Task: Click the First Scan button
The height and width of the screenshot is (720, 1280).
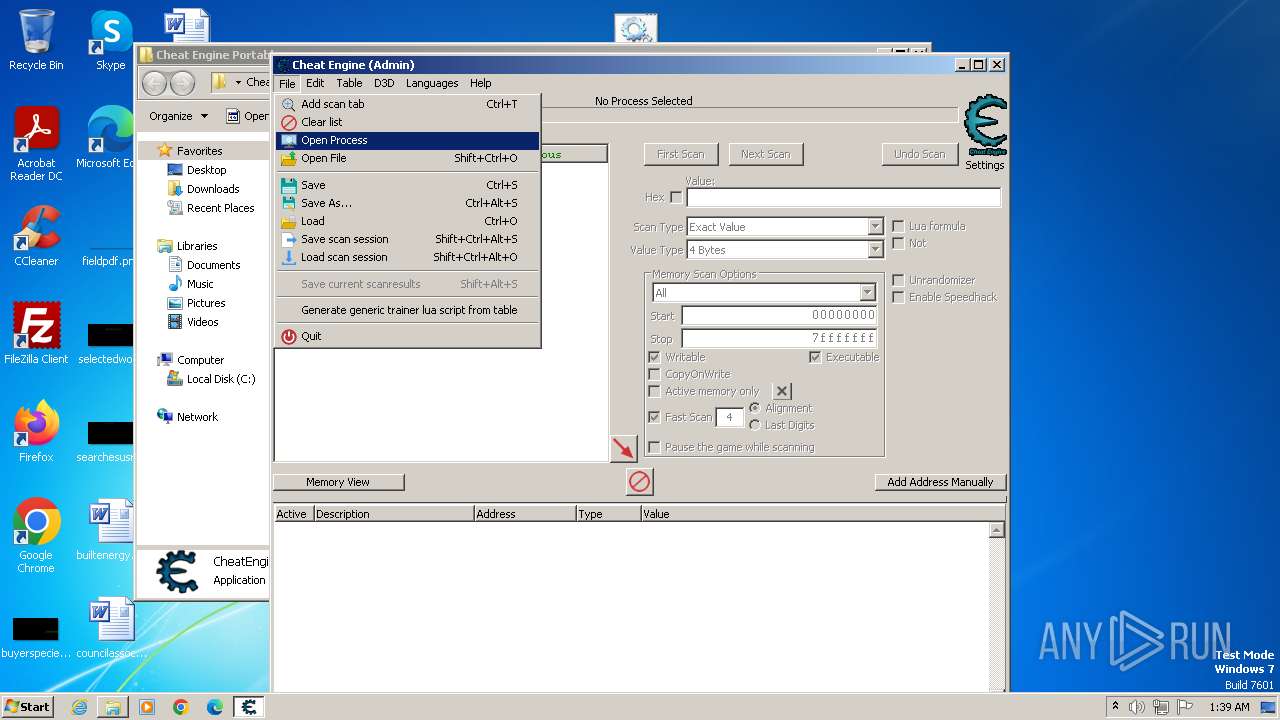Action: click(x=681, y=154)
